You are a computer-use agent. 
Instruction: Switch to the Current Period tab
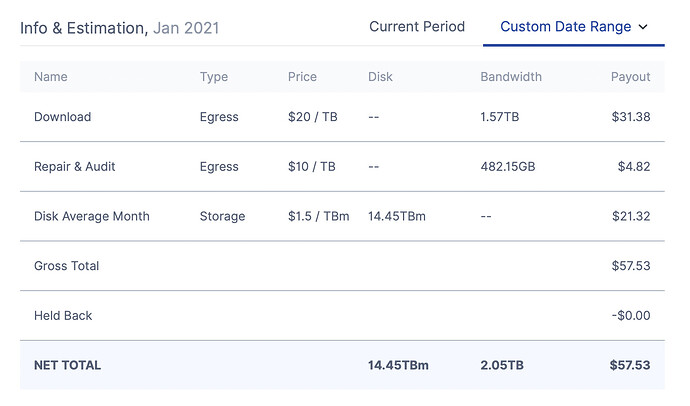[417, 27]
